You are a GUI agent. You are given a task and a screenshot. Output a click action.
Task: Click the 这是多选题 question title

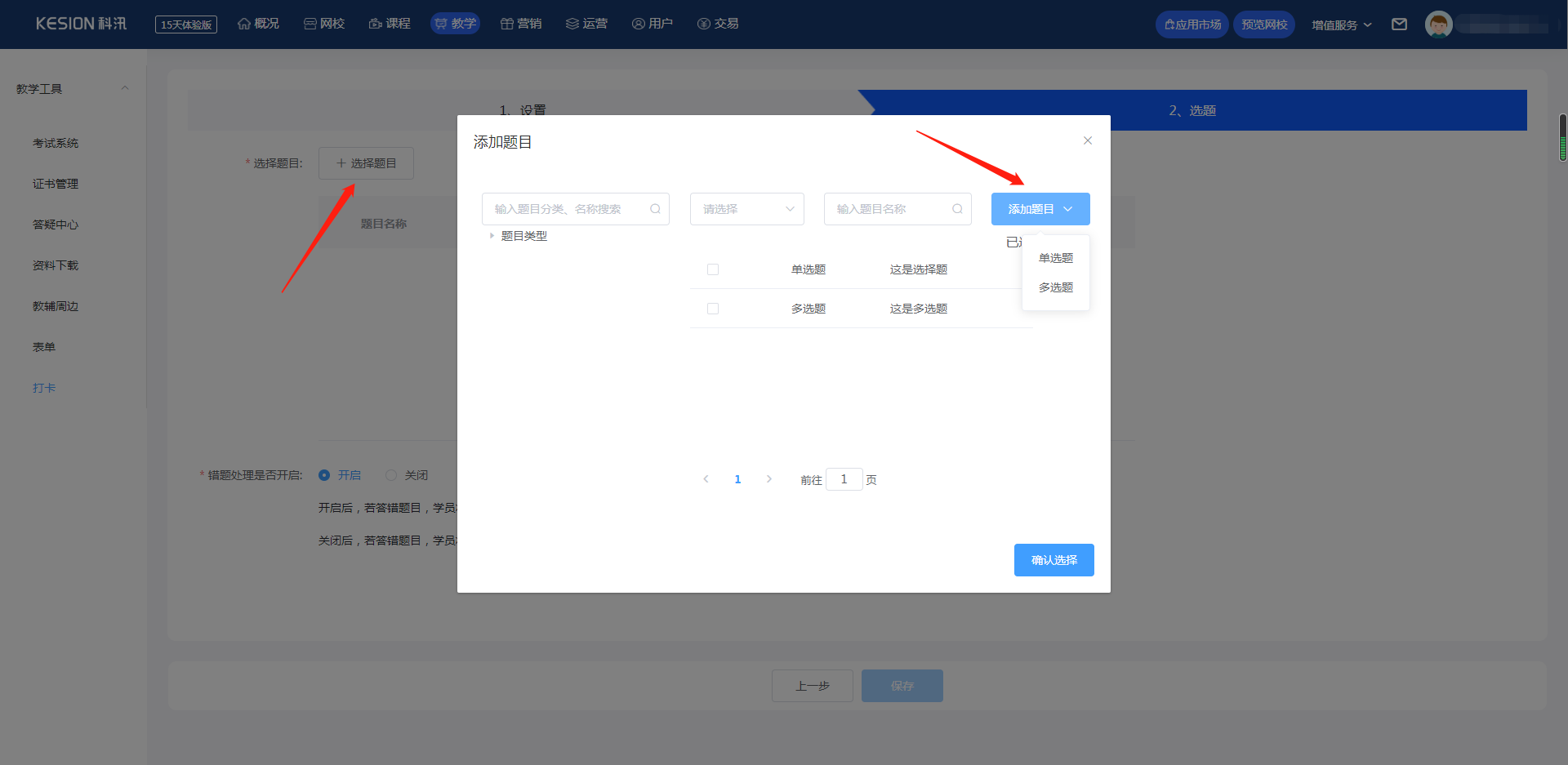pyautogui.click(x=919, y=309)
